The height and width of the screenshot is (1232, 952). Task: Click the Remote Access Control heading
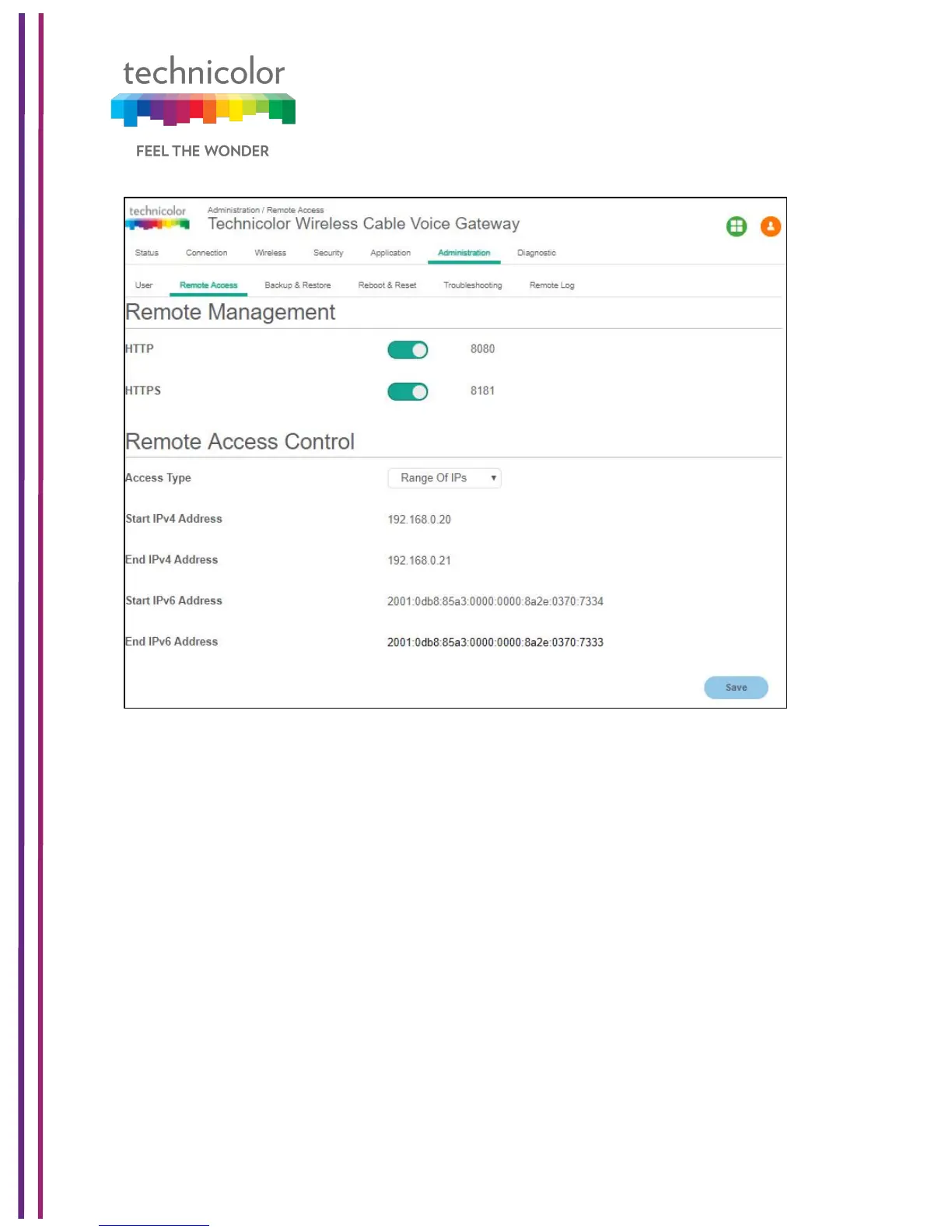click(240, 442)
